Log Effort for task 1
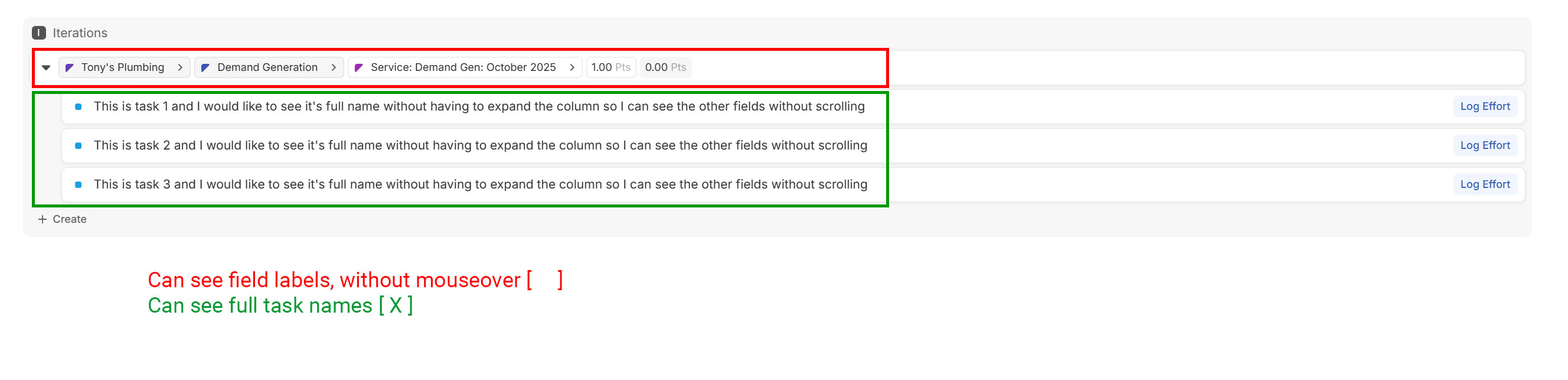This screenshot has height=380, width=1568. pyautogui.click(x=1485, y=106)
